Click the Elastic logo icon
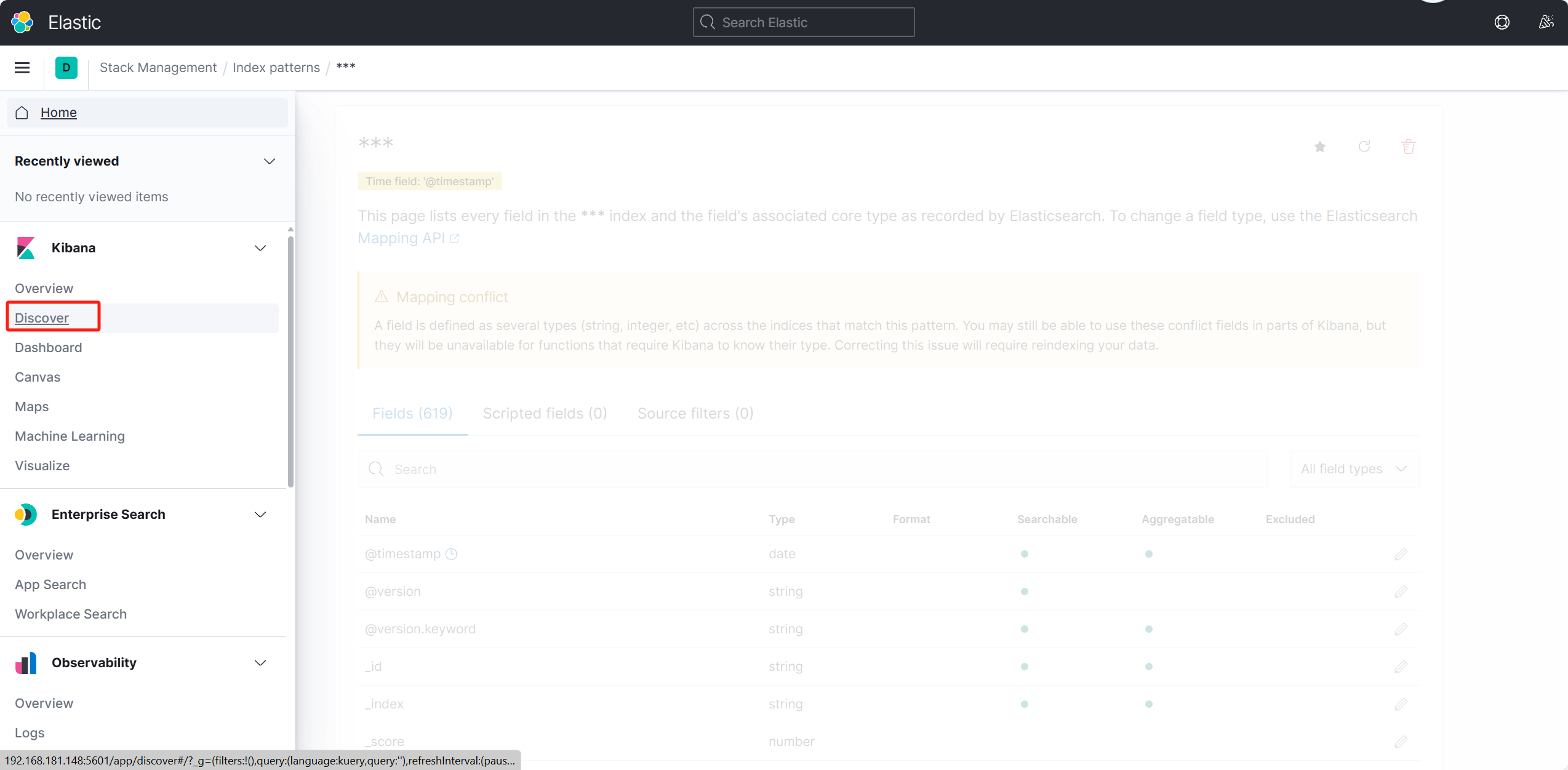This screenshot has height=770, width=1568. point(22,22)
